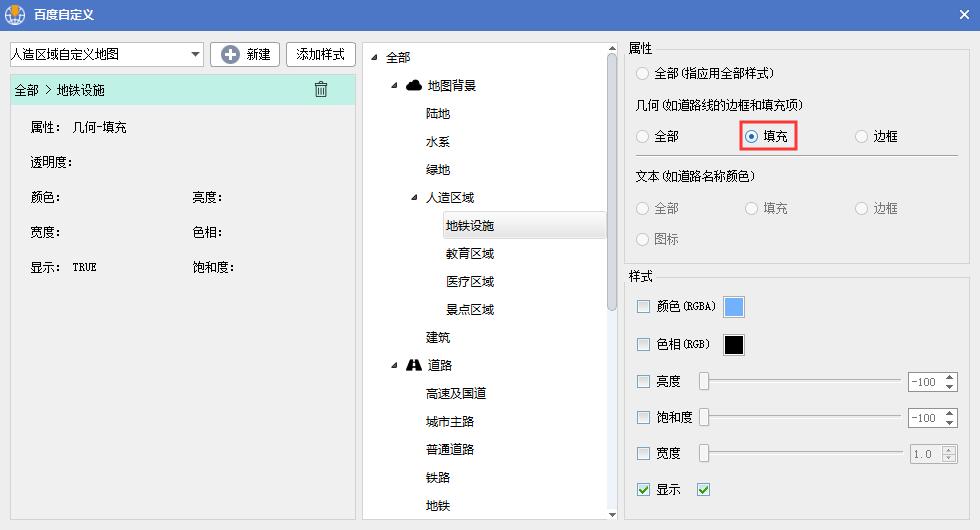This screenshot has height=530, width=980.
Task: Click the globe app icon in title bar
Action: tap(15, 14)
